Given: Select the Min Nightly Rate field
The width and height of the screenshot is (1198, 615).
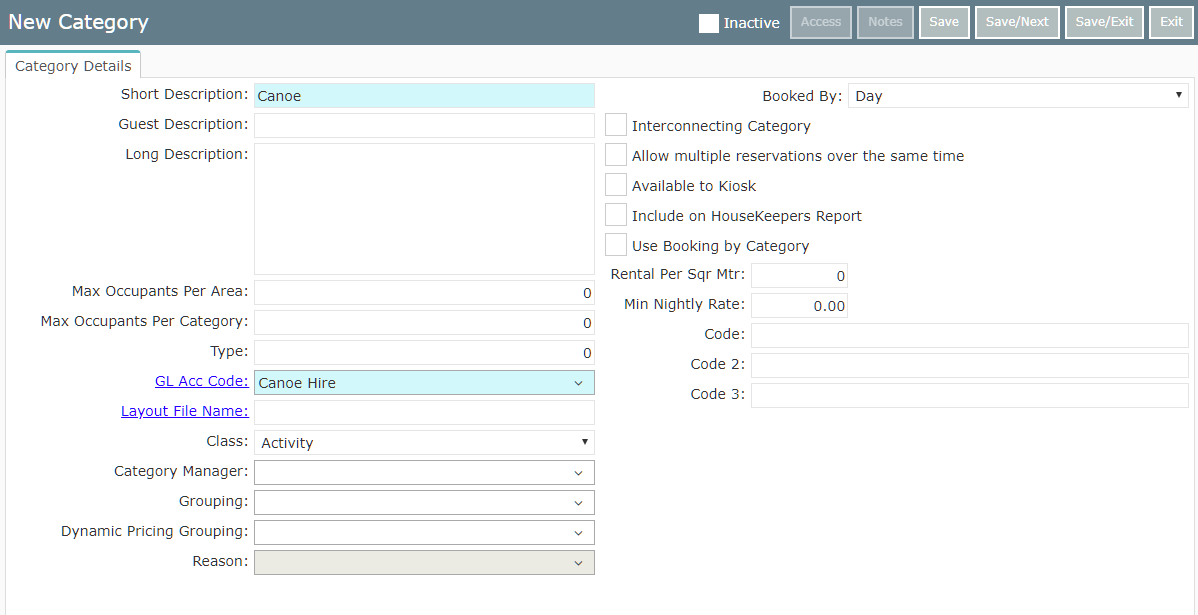Looking at the screenshot, I should (799, 306).
